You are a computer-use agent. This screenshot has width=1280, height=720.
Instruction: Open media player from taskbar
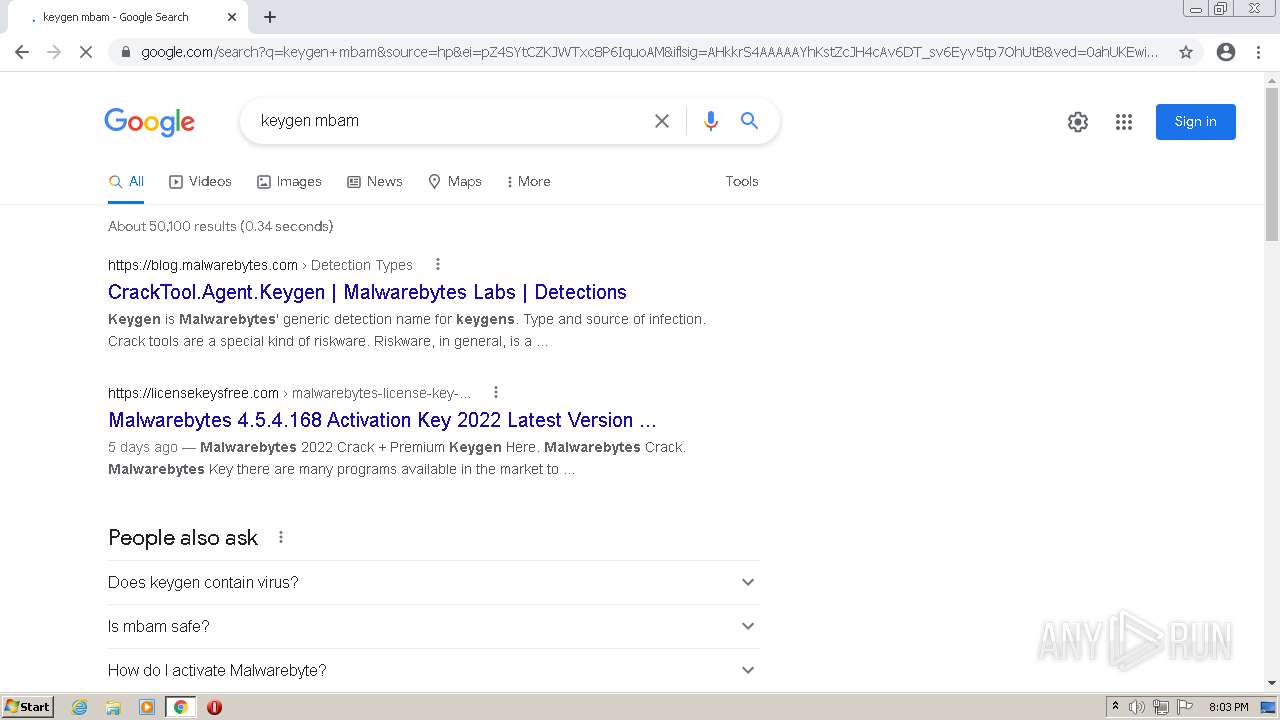pyautogui.click(x=147, y=707)
